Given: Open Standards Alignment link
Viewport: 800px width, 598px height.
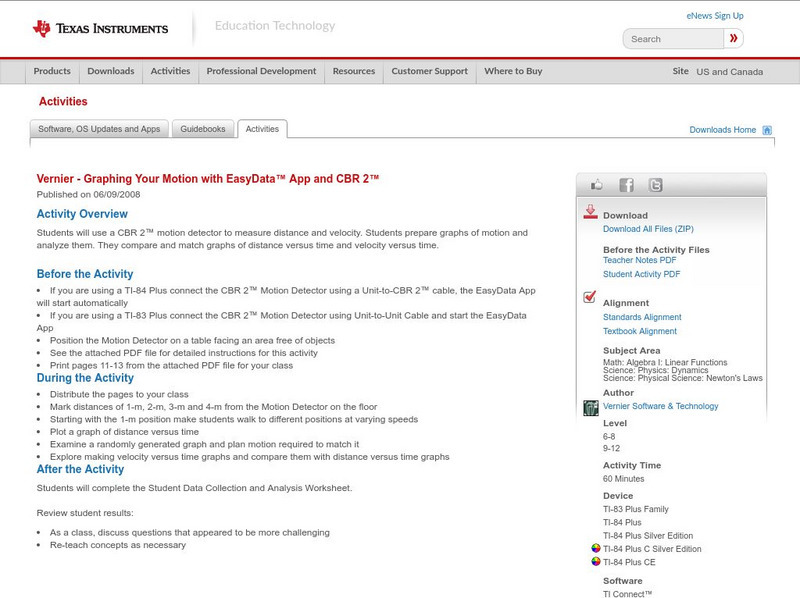Looking at the screenshot, I should pyautogui.click(x=642, y=317).
